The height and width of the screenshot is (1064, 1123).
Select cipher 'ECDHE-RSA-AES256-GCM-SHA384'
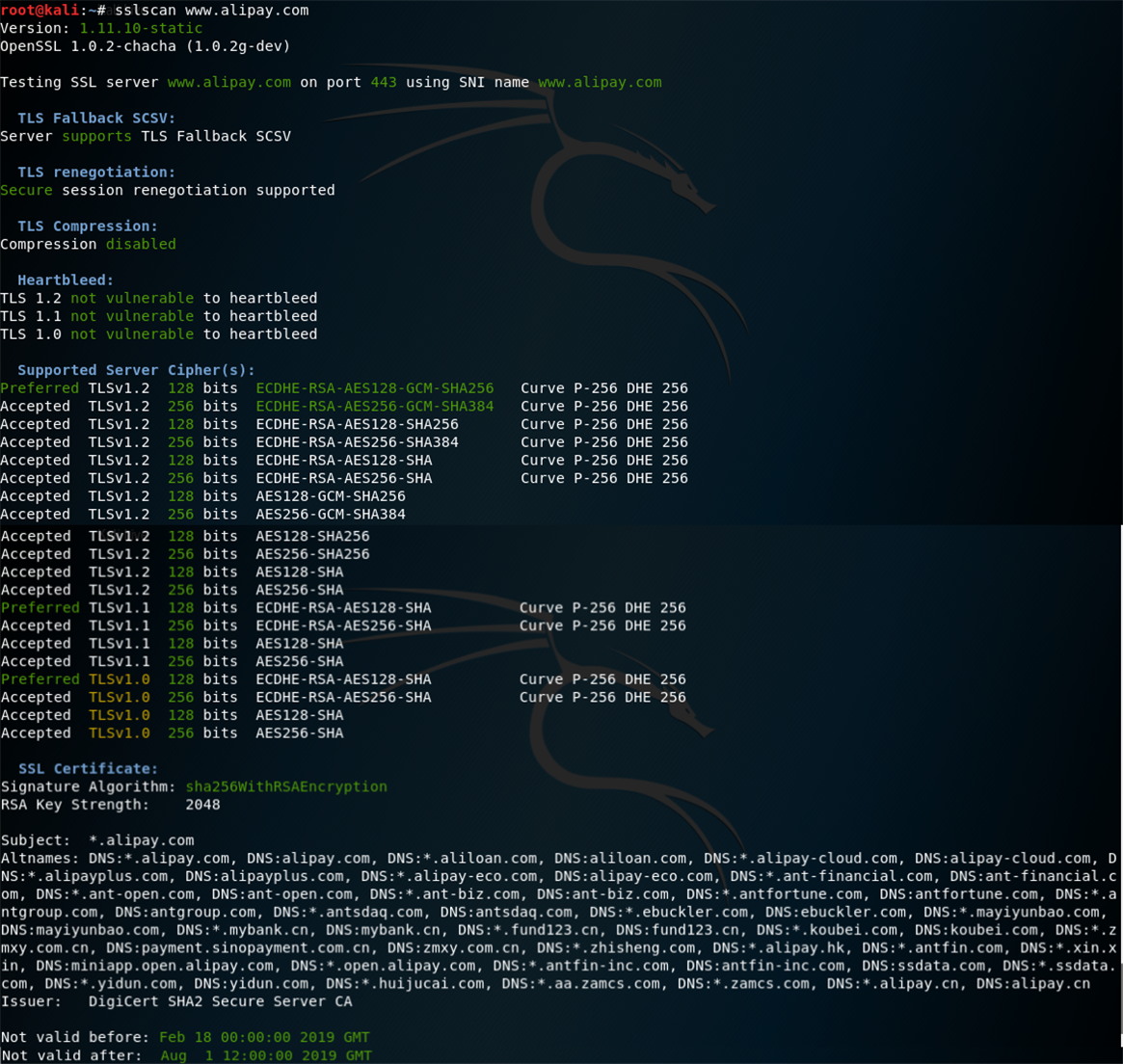pos(375,406)
